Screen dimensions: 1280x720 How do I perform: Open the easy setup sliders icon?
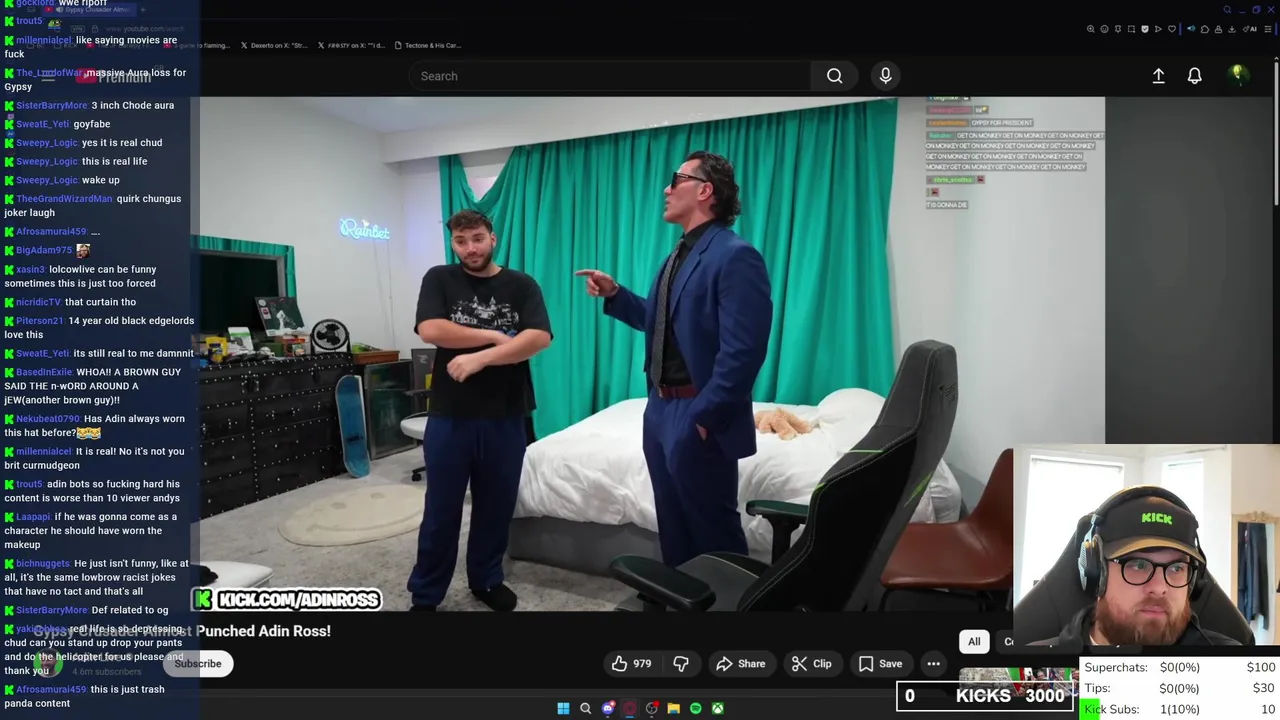pos(1267,29)
